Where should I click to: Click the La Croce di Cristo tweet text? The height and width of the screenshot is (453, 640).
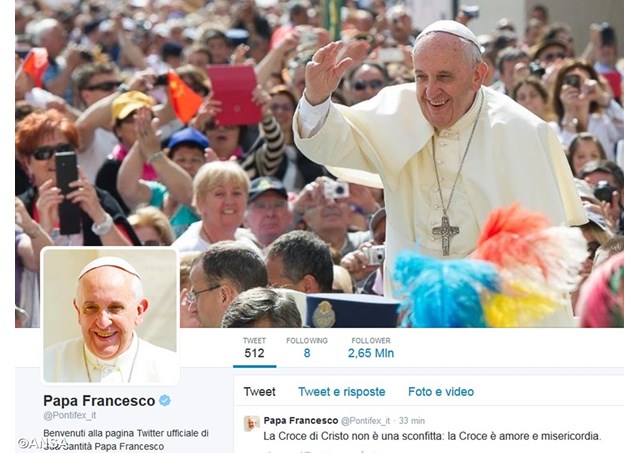click(432, 436)
